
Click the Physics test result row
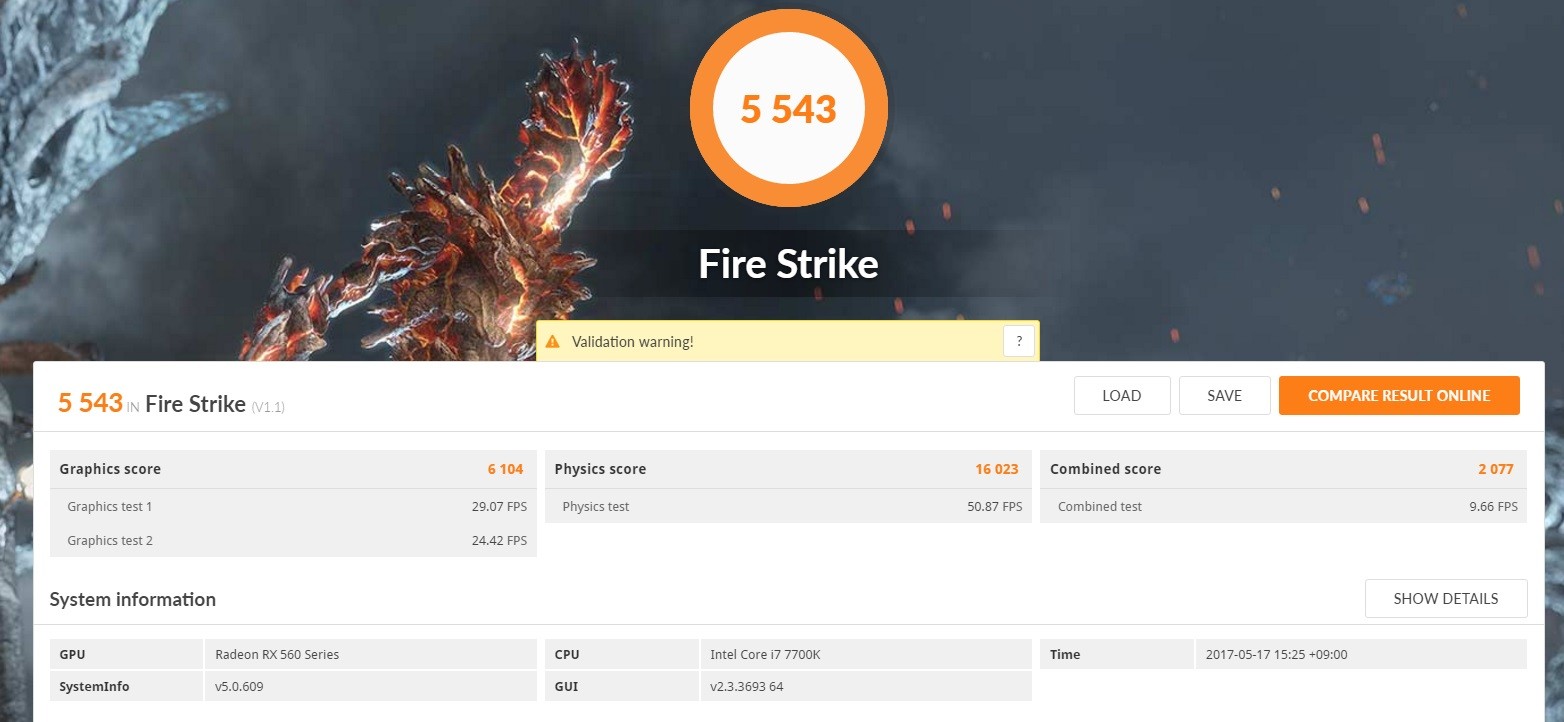click(x=788, y=506)
